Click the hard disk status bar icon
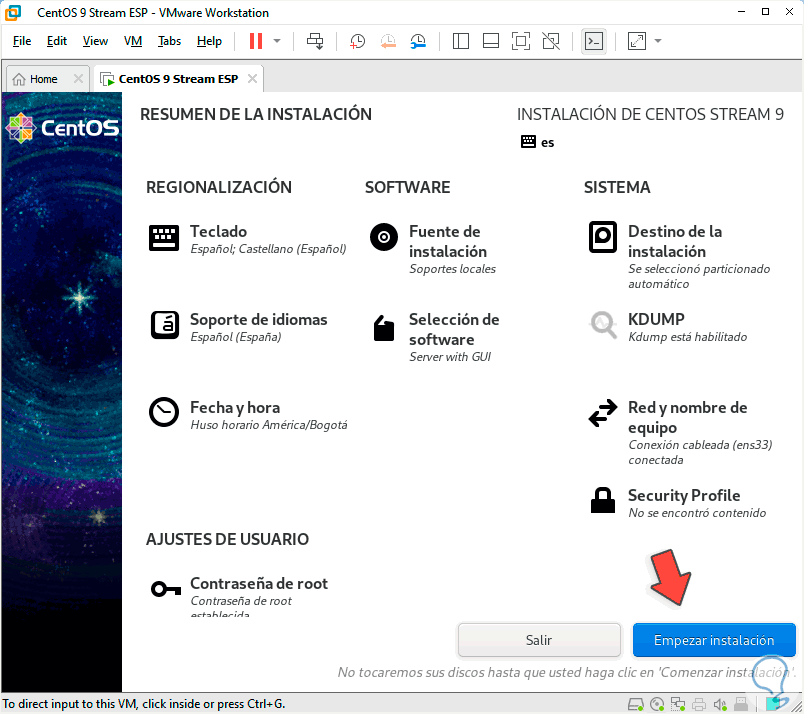This screenshot has height=714, width=804. [x=636, y=704]
